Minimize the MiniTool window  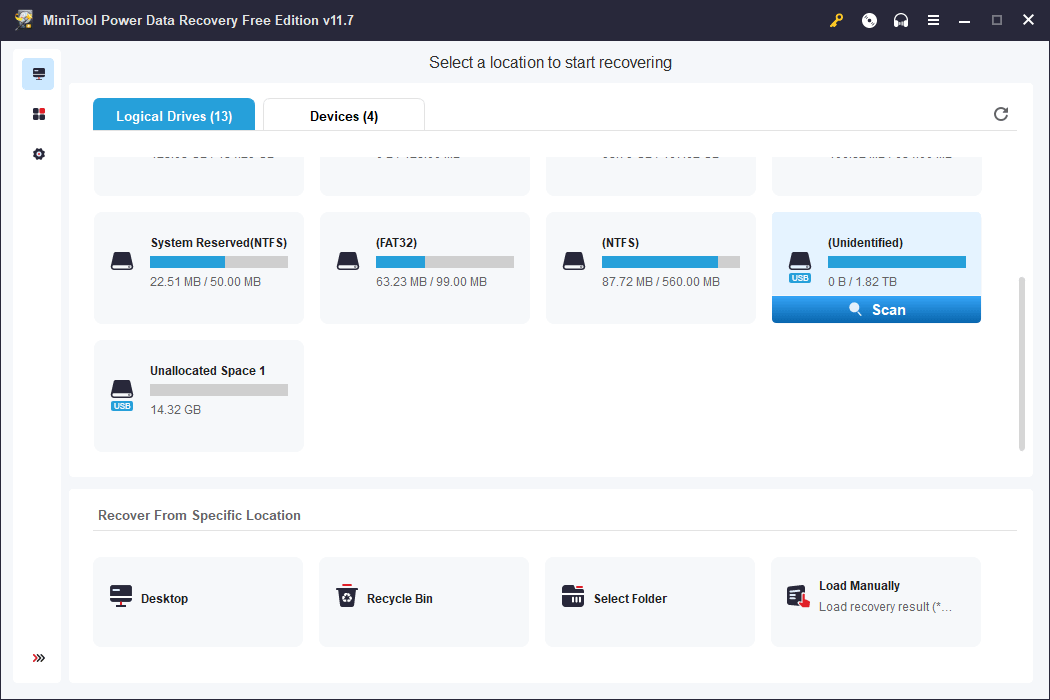click(964, 20)
